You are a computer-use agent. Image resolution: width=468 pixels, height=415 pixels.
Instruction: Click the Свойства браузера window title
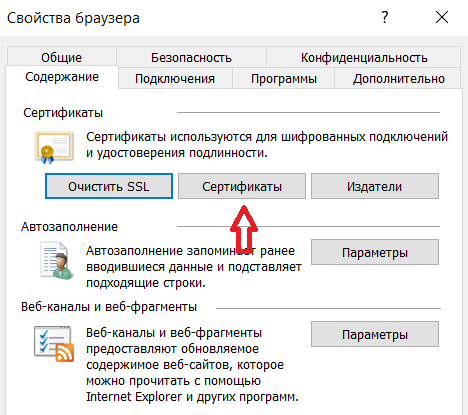(x=73, y=18)
